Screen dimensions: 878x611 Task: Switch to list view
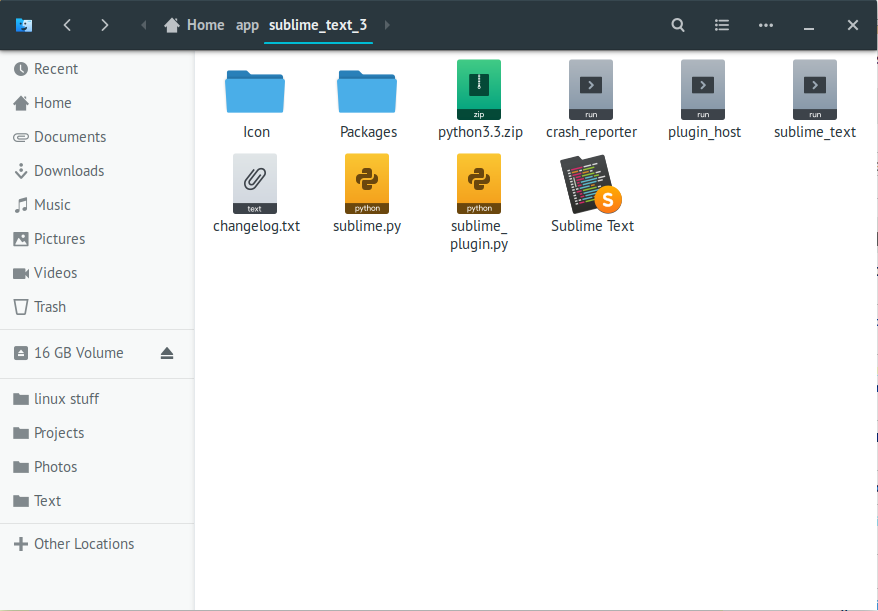point(721,24)
